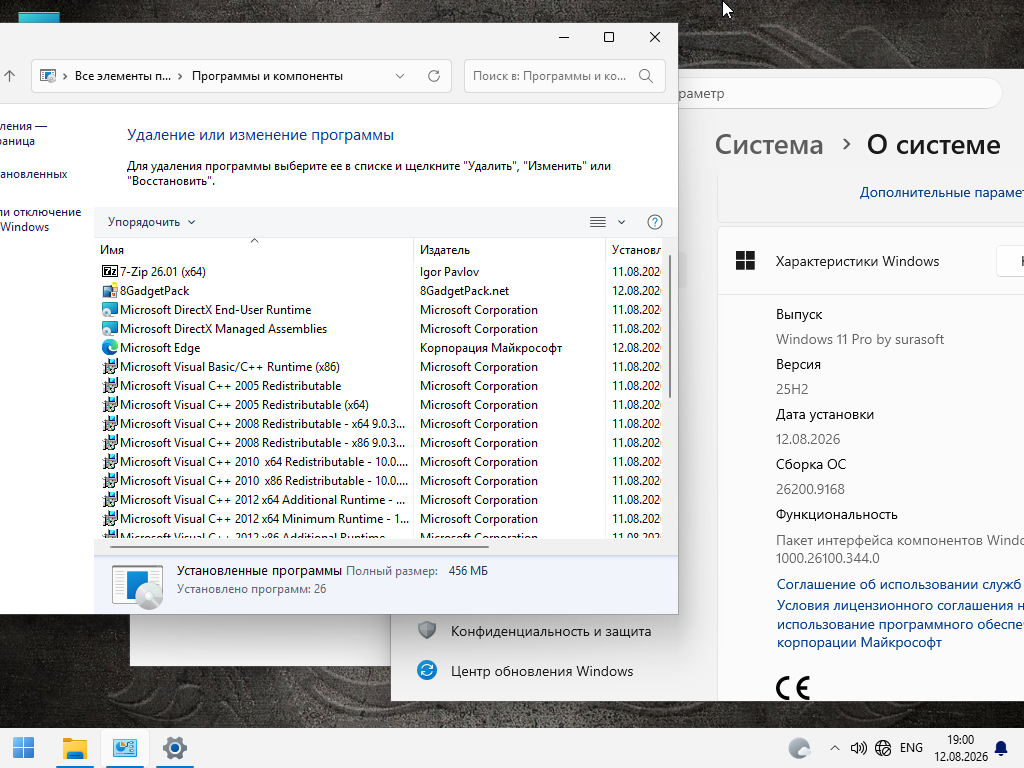Click the Microsoft Edge icon in program list
Image resolution: width=1024 pixels, height=768 pixels.
point(110,347)
